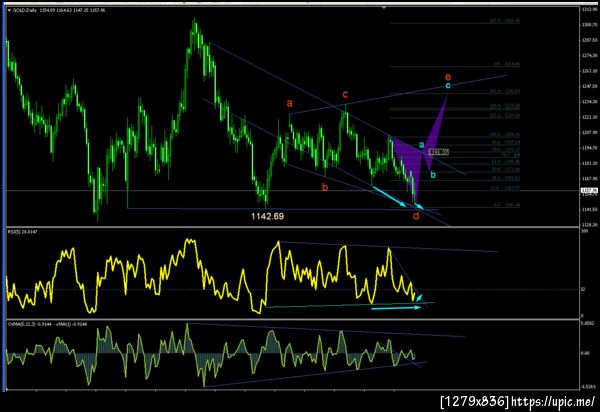
Task: Click the OsMA indicator label
Action: (47, 324)
